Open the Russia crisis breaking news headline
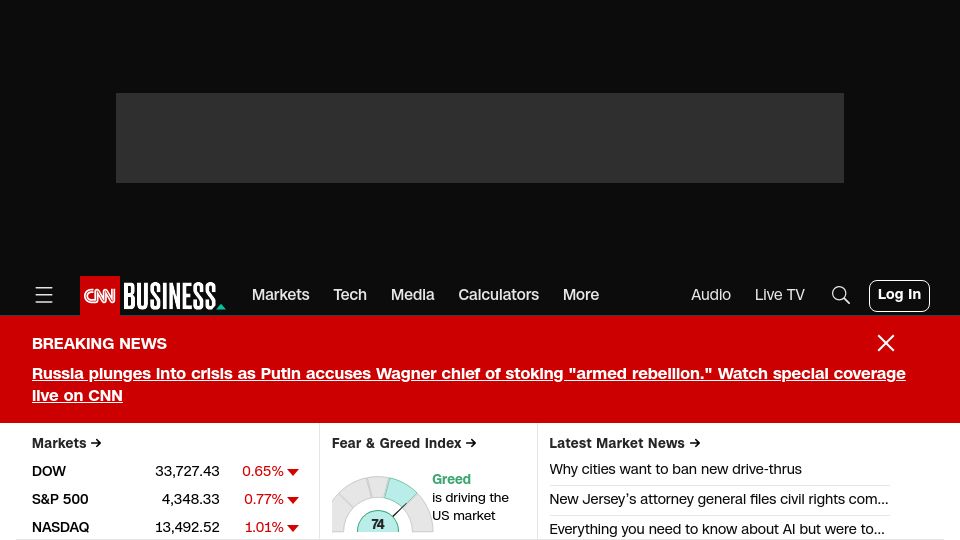 (x=468, y=384)
